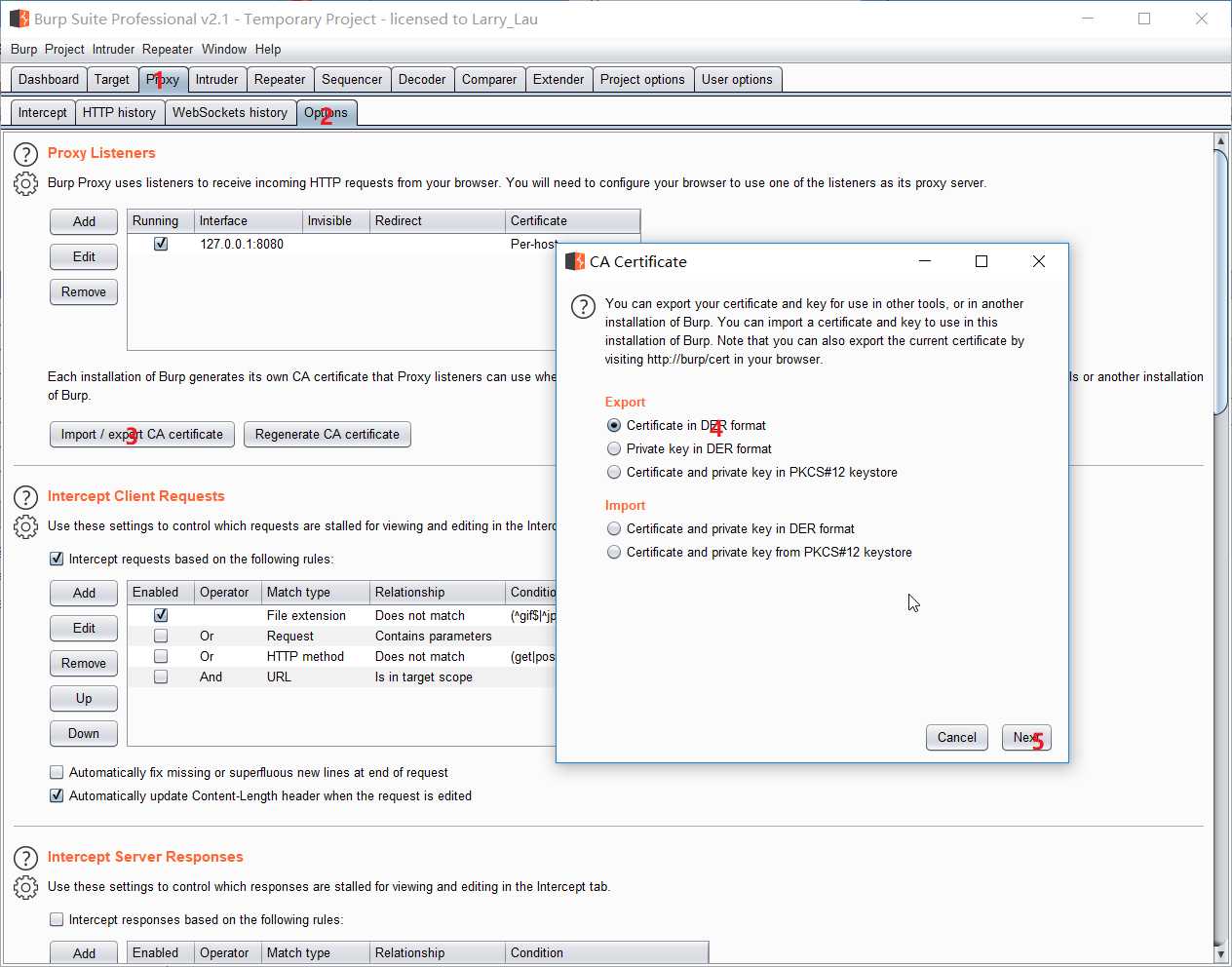Screen dimensions: 1232x967
Task: Click Import / export CA certificate button
Action: [141, 434]
